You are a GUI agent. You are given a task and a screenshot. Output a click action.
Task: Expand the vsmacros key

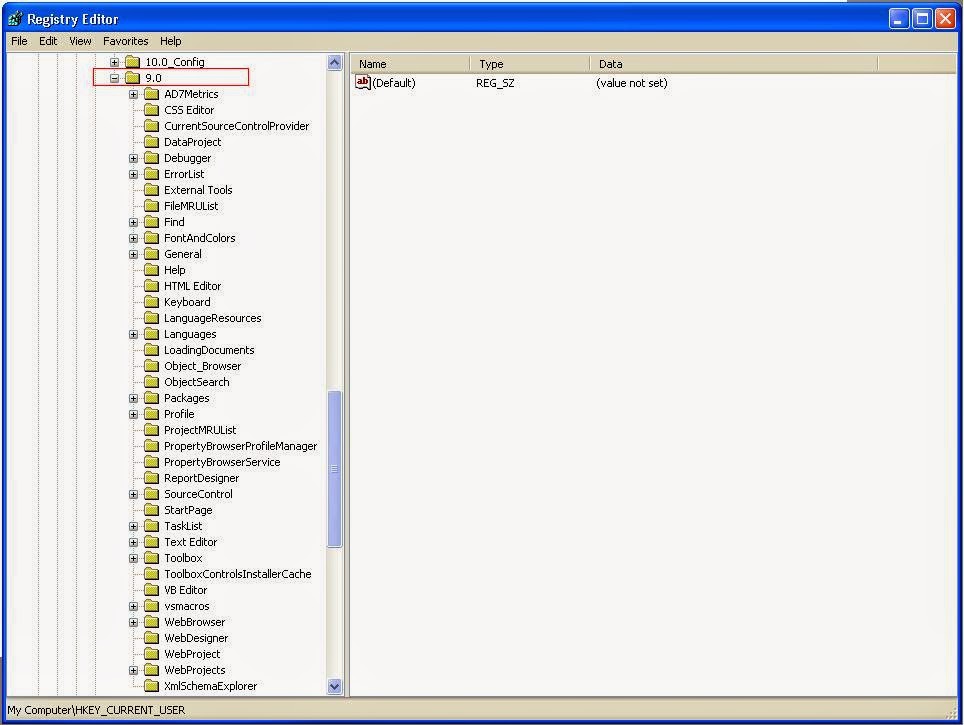(133, 606)
